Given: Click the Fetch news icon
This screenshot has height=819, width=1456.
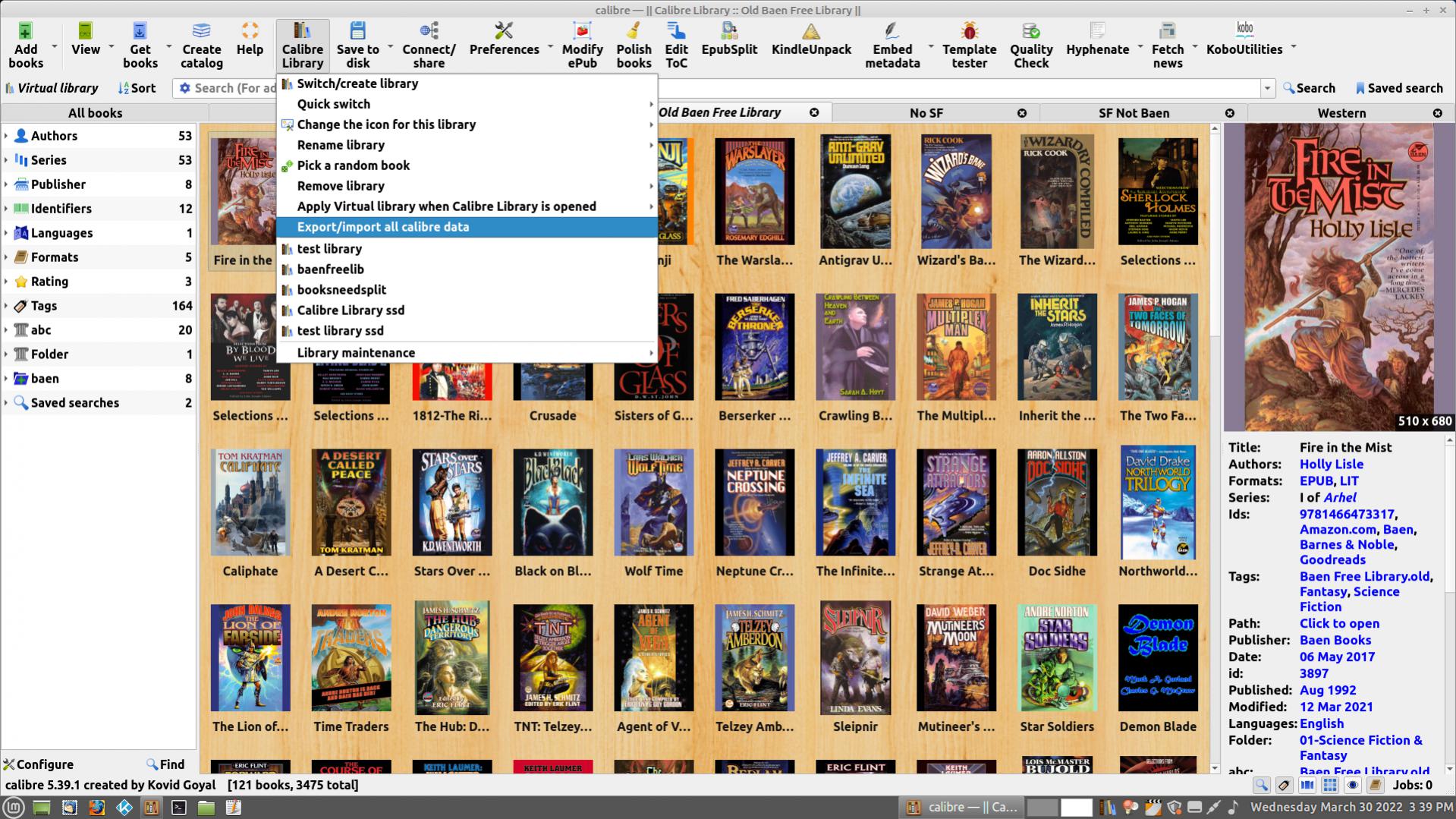Looking at the screenshot, I should point(1168,32).
